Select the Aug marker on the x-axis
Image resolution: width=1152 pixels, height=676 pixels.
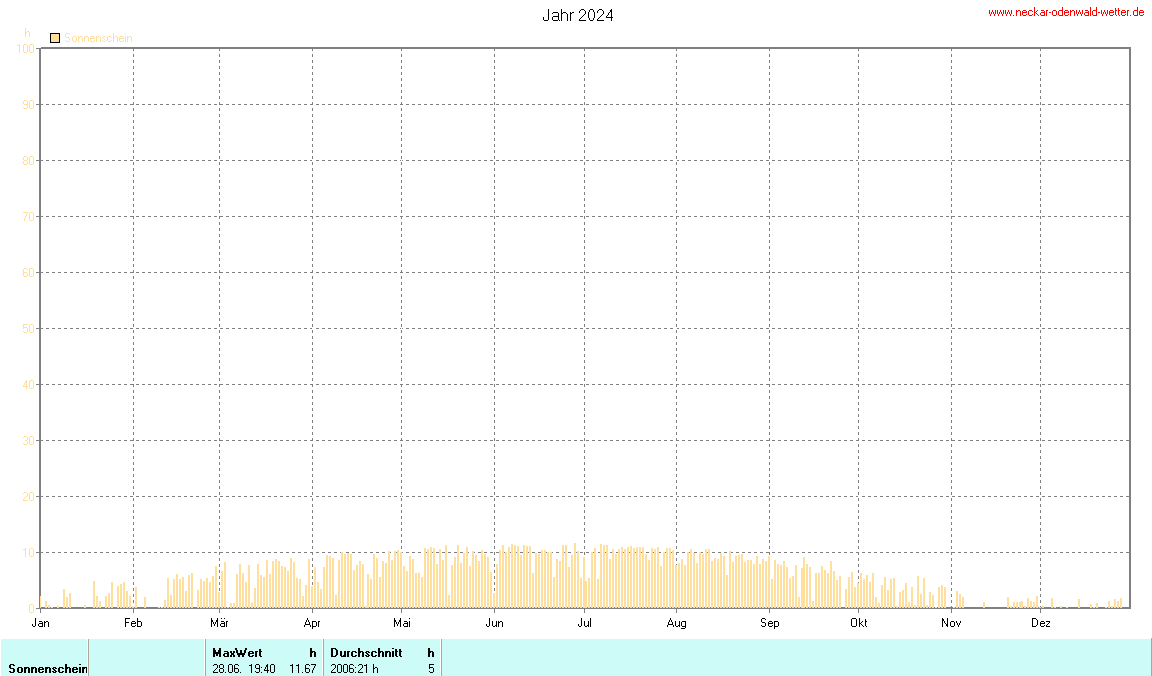coord(677,623)
